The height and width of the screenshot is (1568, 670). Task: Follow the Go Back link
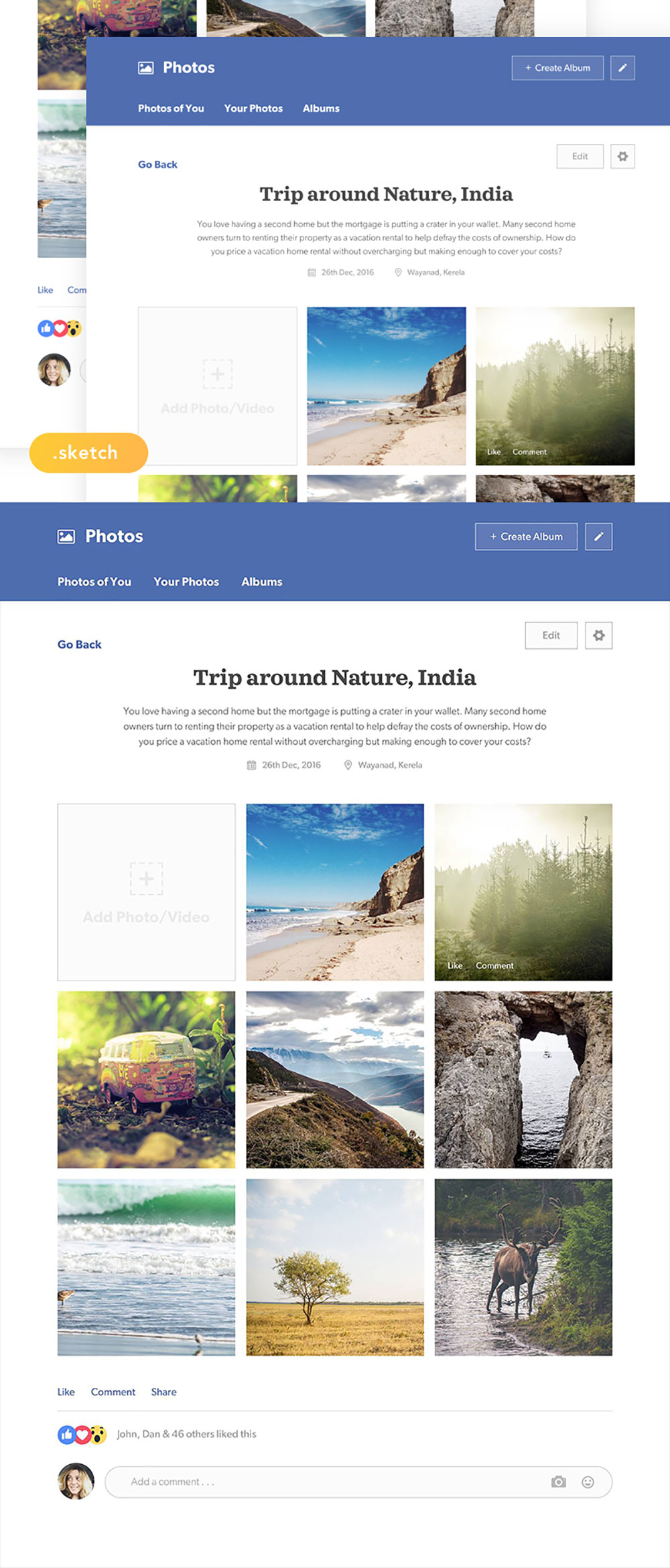pyautogui.click(x=80, y=644)
